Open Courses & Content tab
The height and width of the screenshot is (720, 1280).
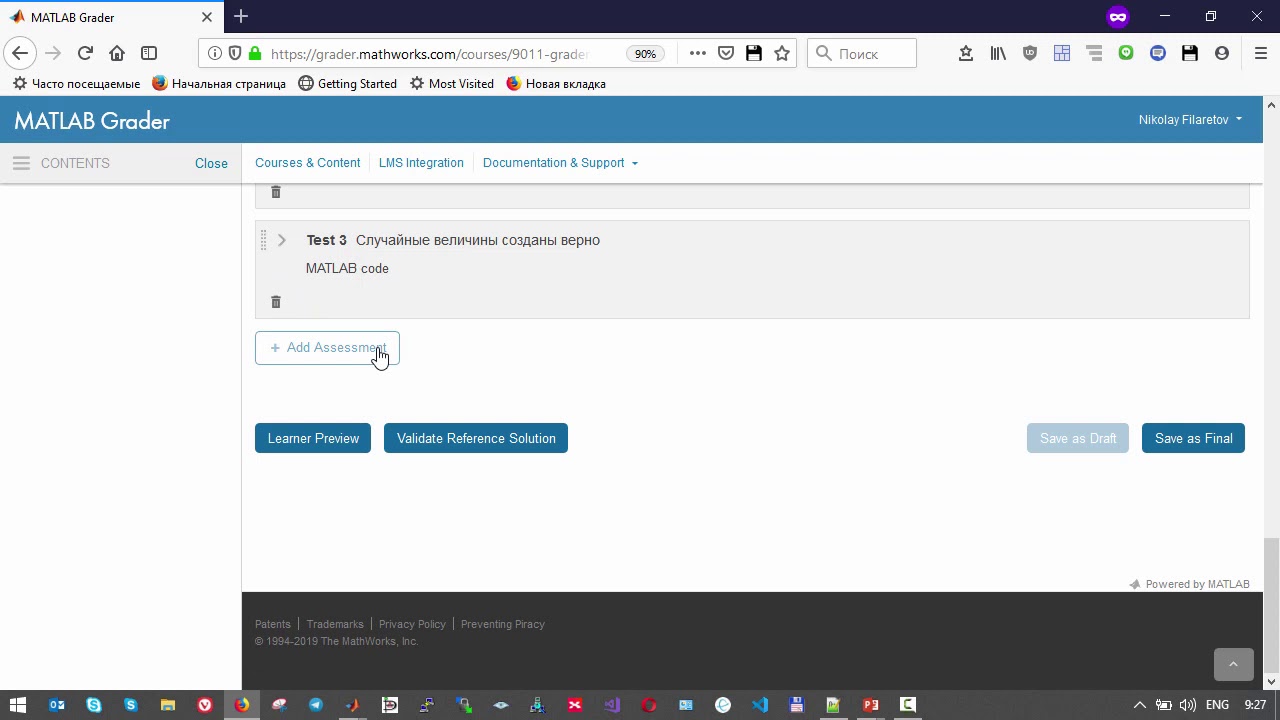307,163
